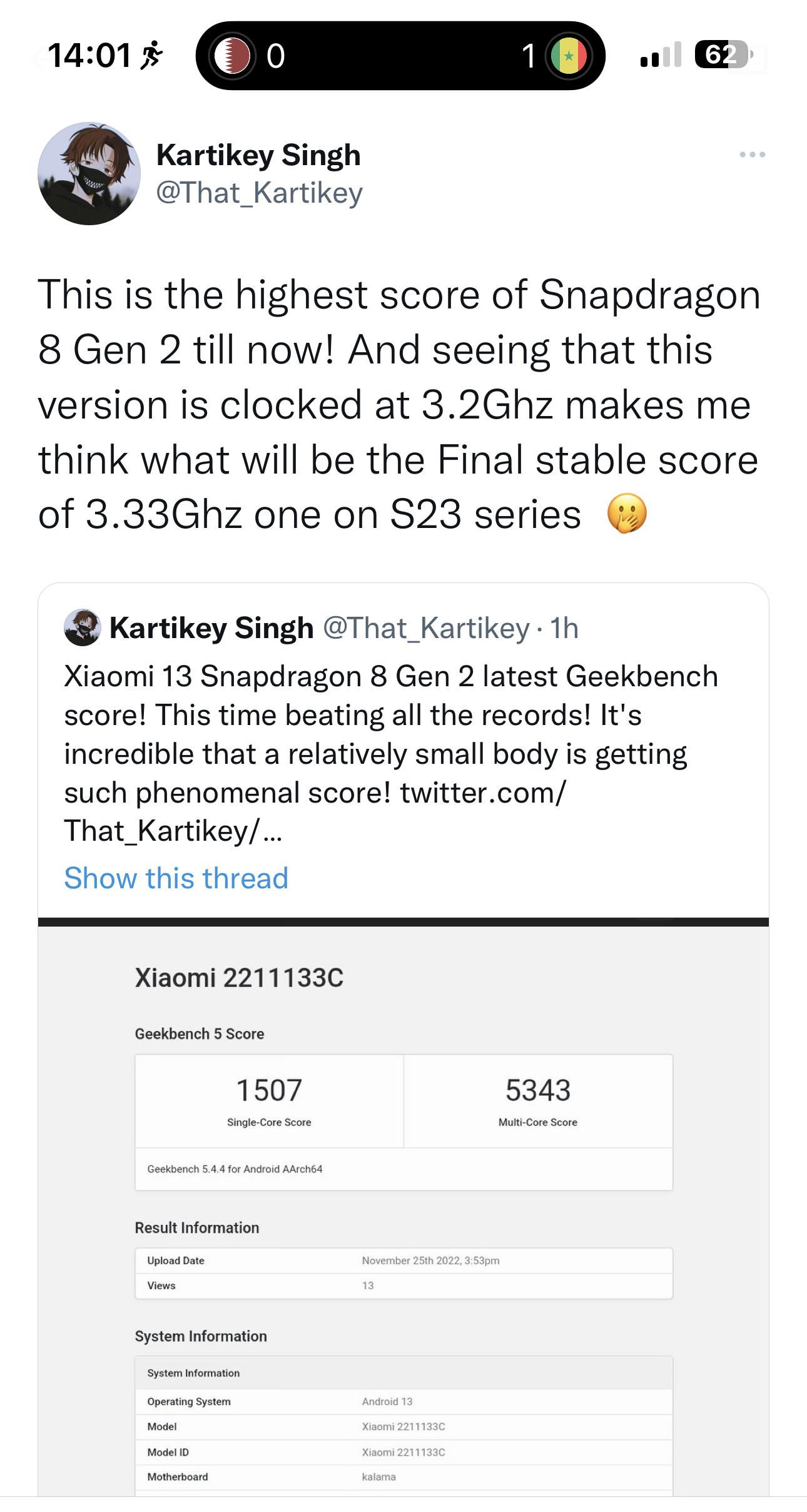Tap the running figure status icon
Image resolution: width=807 pixels, height=1512 pixels.
pyautogui.click(x=151, y=55)
